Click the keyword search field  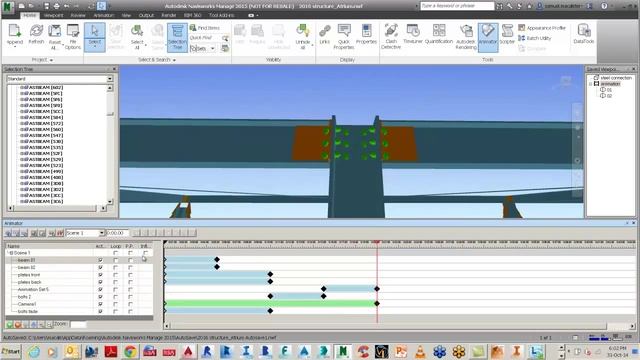457,6
